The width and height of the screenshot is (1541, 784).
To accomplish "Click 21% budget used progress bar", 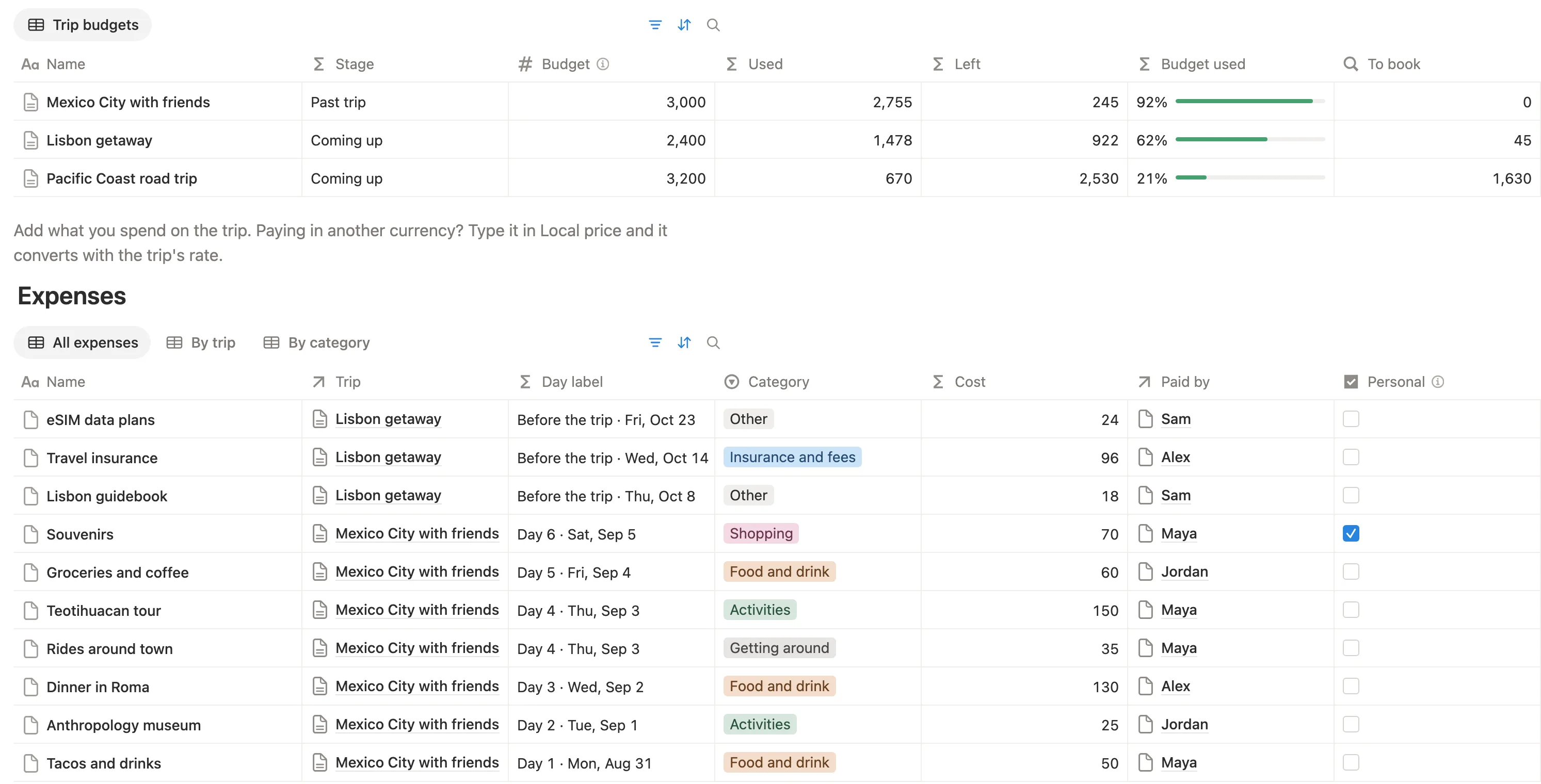I will [1249, 178].
